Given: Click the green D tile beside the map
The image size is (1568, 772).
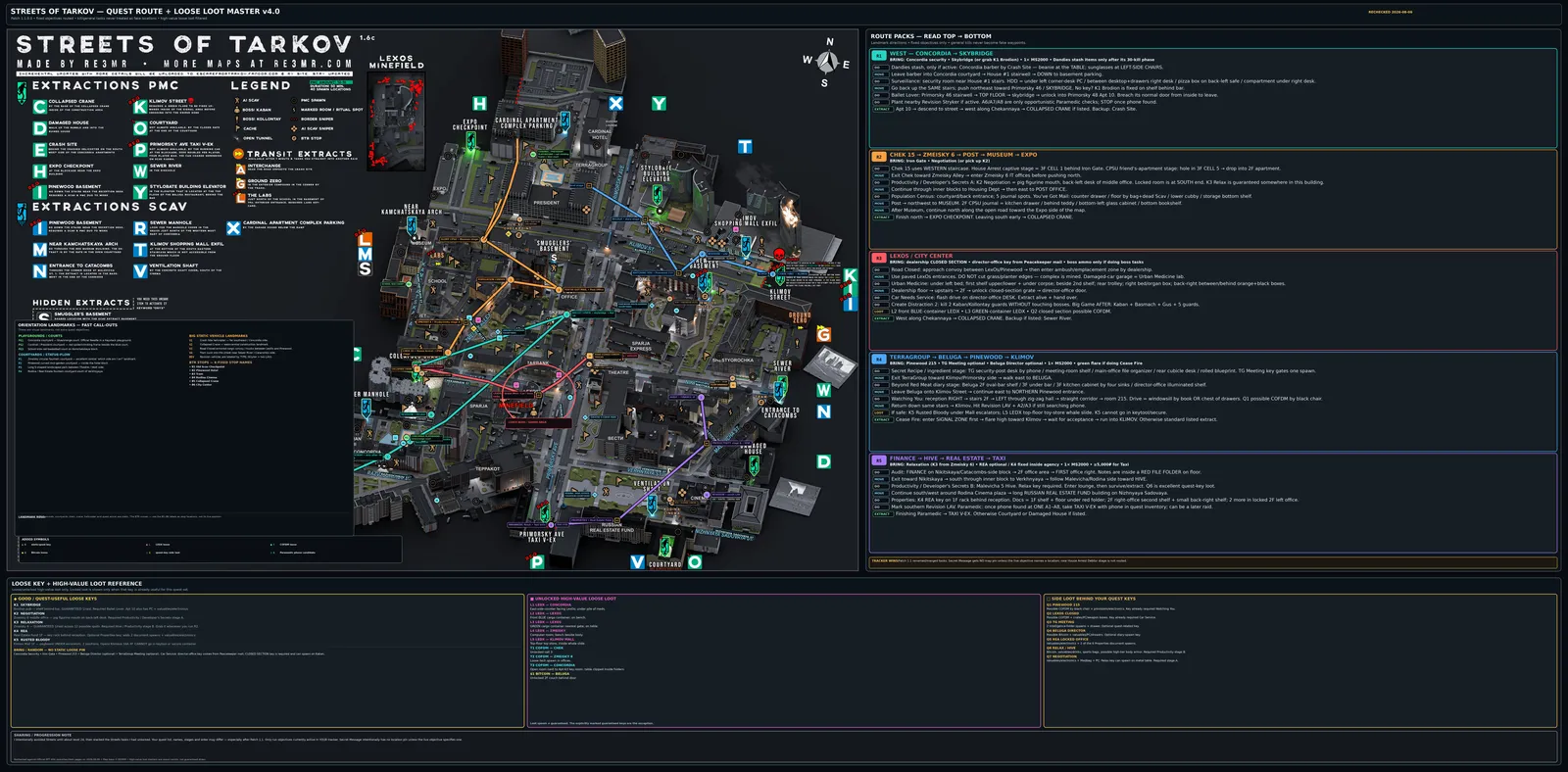Looking at the screenshot, I should (x=823, y=461).
